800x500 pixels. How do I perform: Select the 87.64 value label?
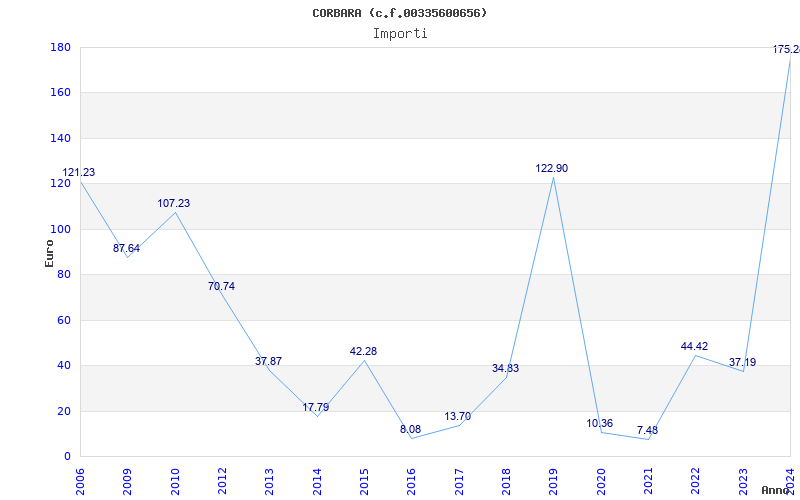pyautogui.click(x=126, y=248)
